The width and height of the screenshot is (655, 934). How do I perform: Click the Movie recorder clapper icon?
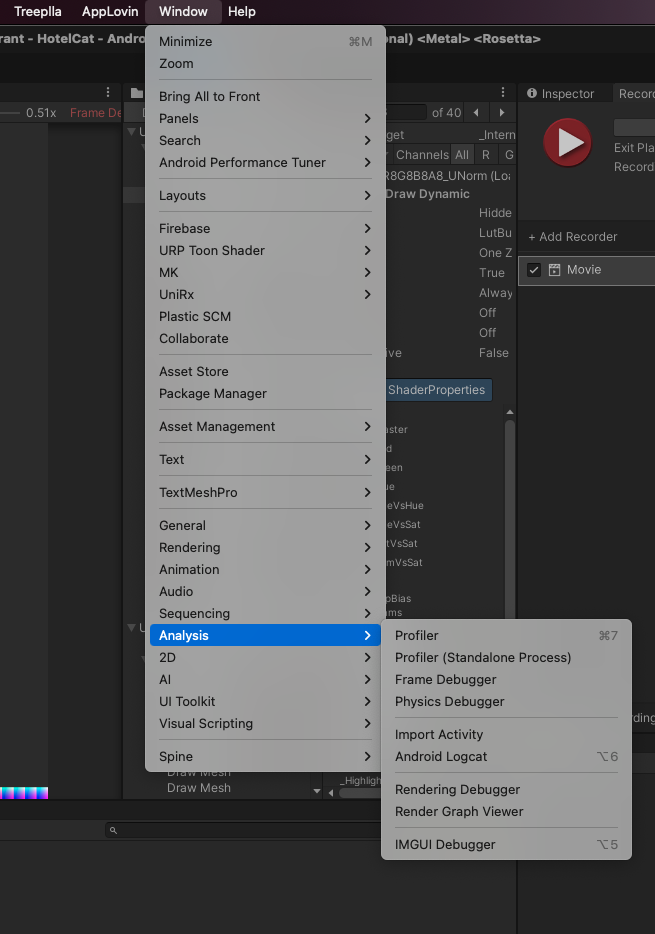coord(554,270)
